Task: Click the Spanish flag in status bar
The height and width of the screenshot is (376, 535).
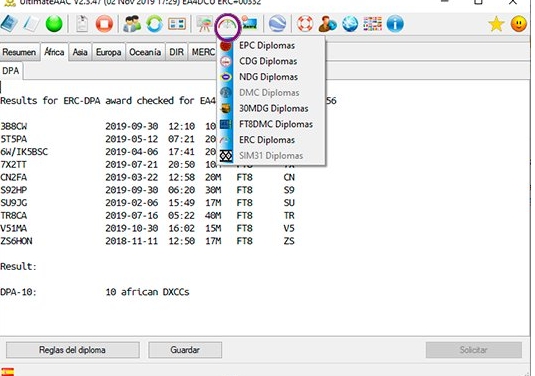Action: tap(8, 372)
